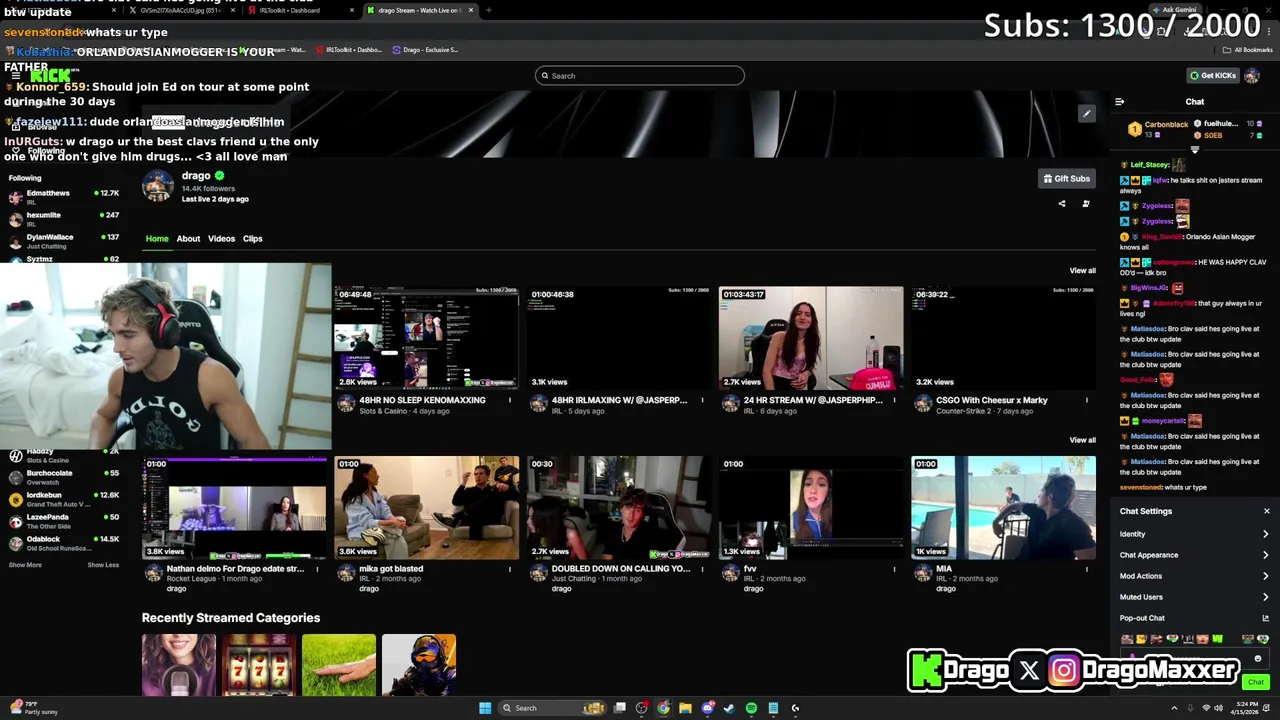Open the DOUBLED DOWN ON CALLING clip
1280x720 pixels.
pyautogui.click(x=618, y=508)
